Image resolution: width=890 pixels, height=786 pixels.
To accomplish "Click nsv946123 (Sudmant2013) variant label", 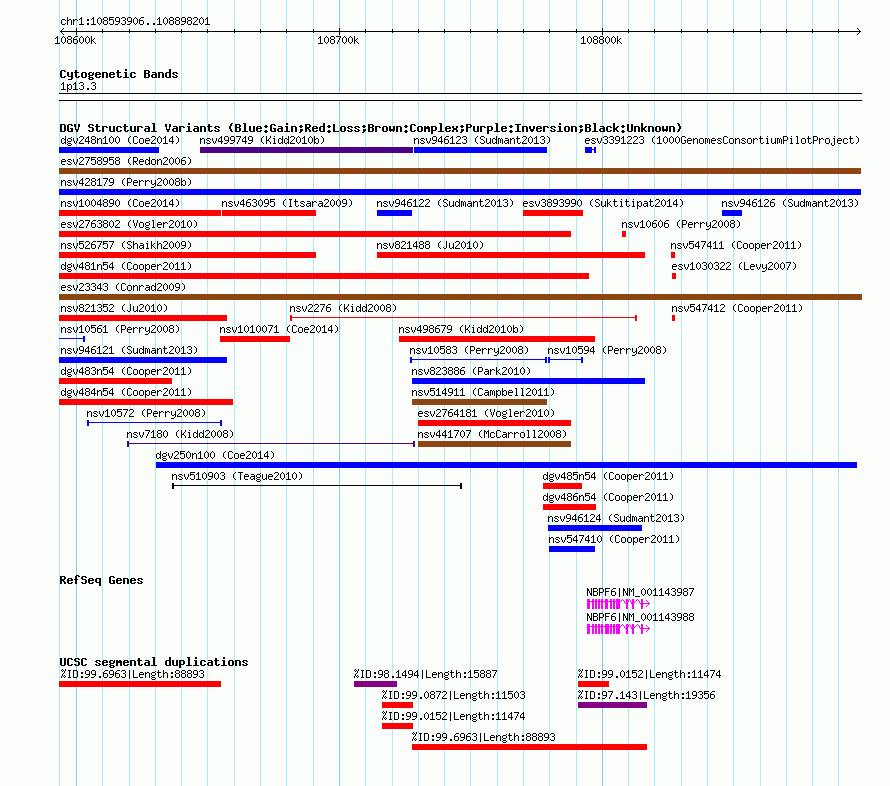I will coord(482,140).
